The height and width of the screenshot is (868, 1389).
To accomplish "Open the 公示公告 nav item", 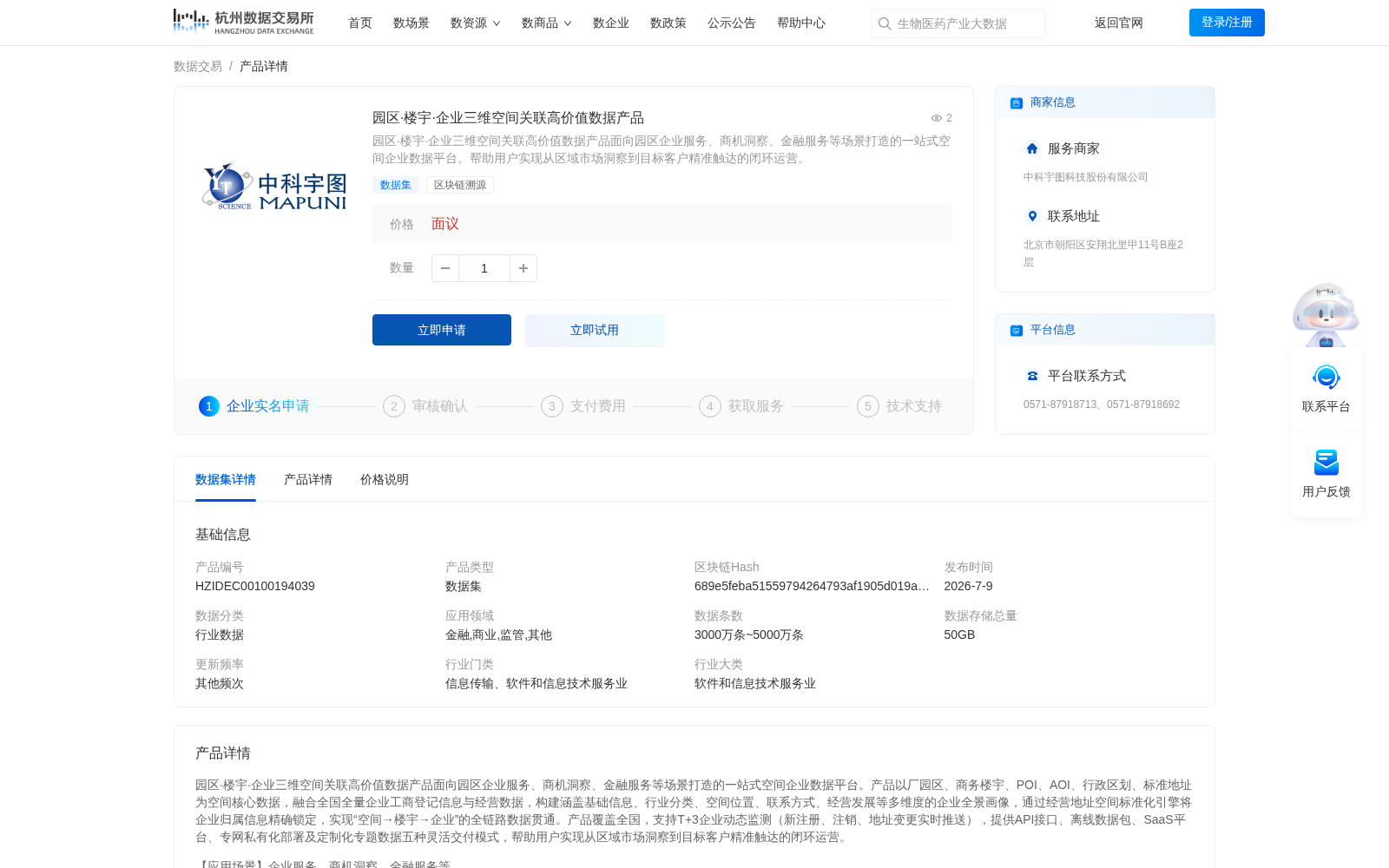I will [x=732, y=23].
